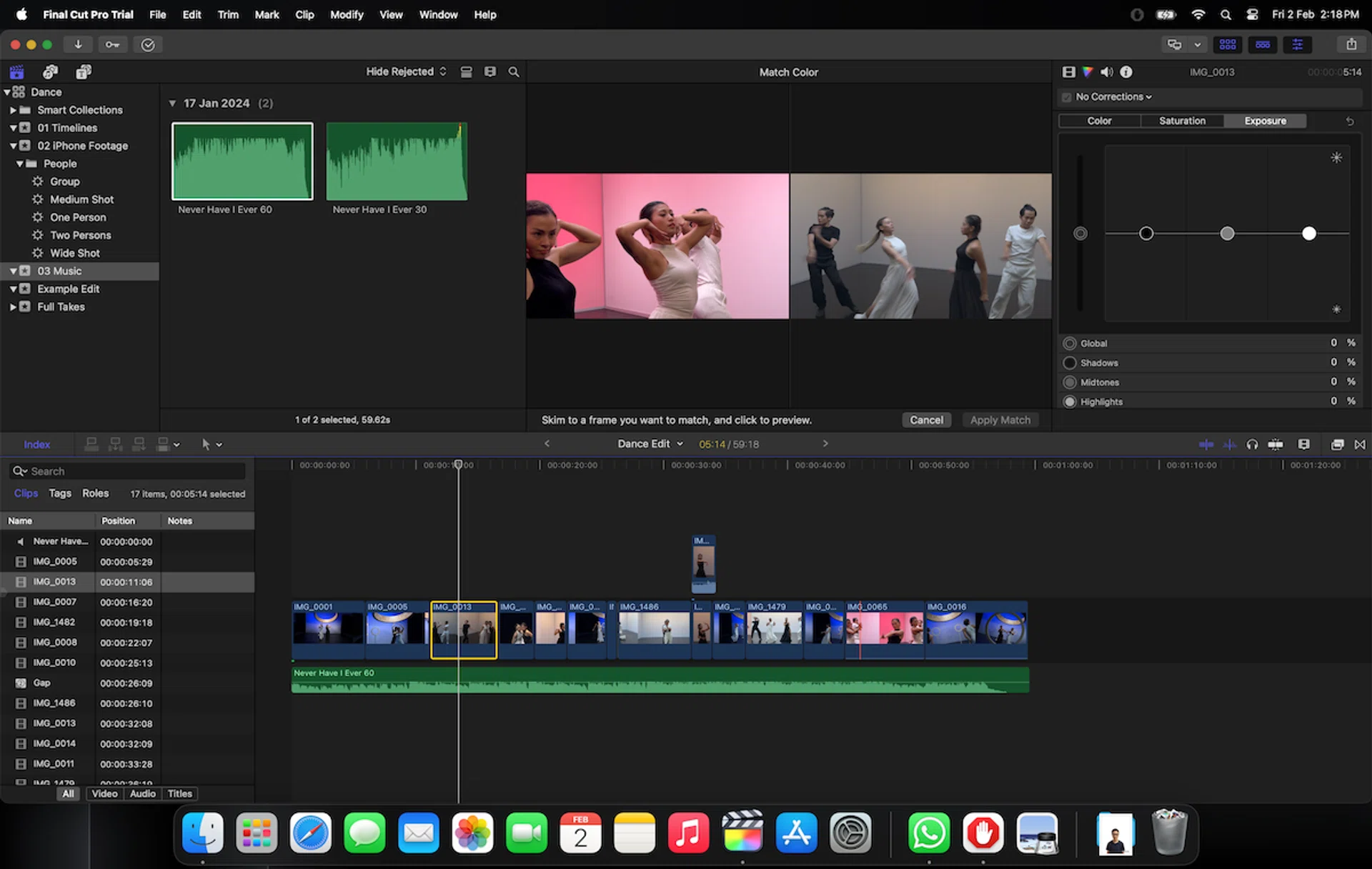Collapse the 02 iPhone Footage folder
The image size is (1372, 869).
pos(13,145)
